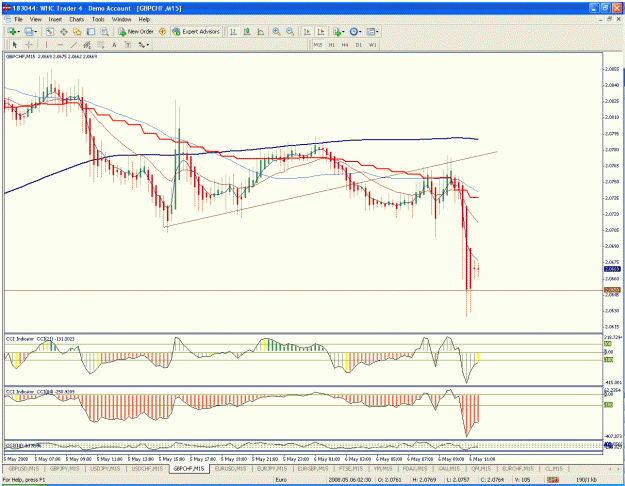Show the Navigator panel icon
The image size is (625, 486).
pos(77,31)
